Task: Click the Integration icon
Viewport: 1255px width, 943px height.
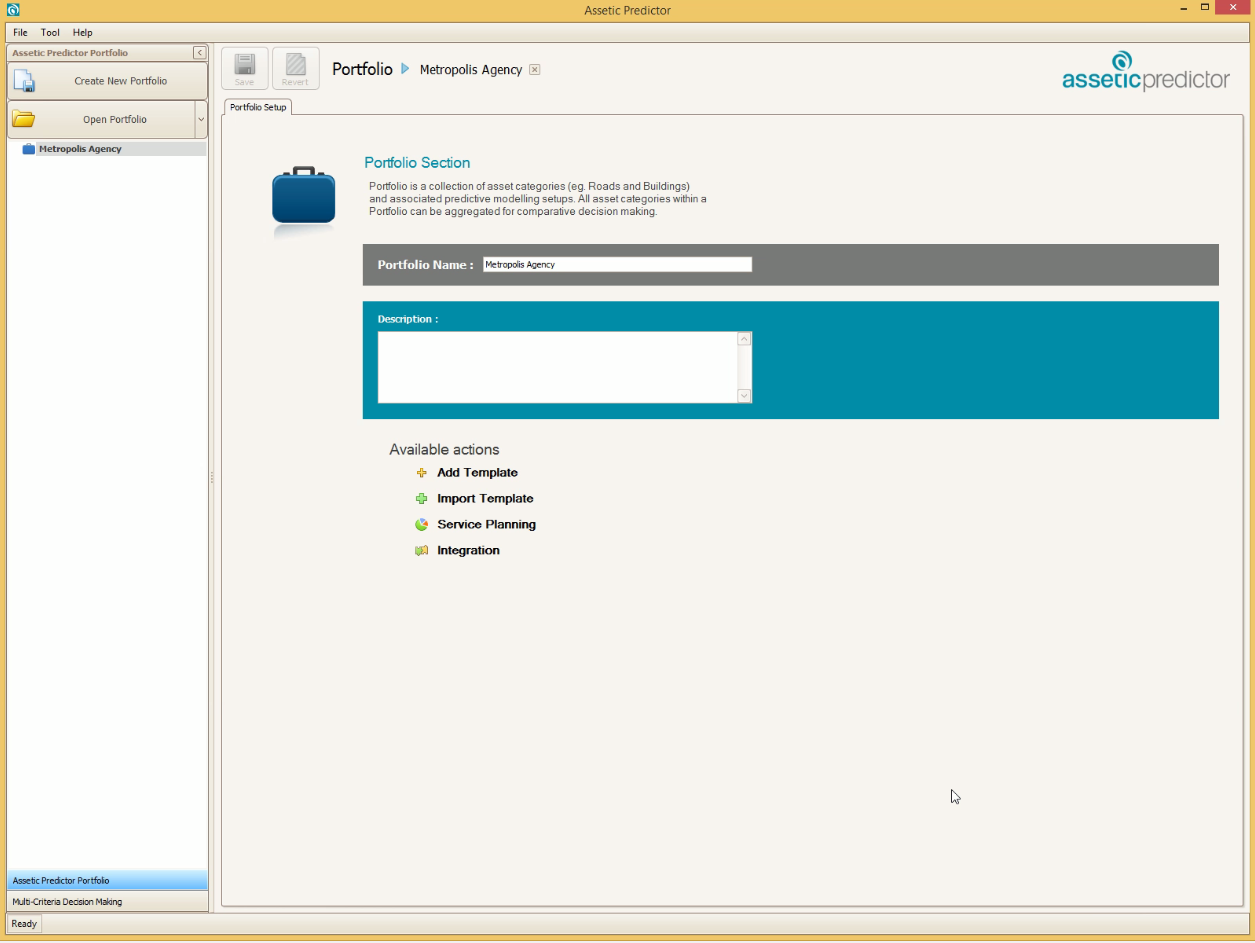Action: 422,551
